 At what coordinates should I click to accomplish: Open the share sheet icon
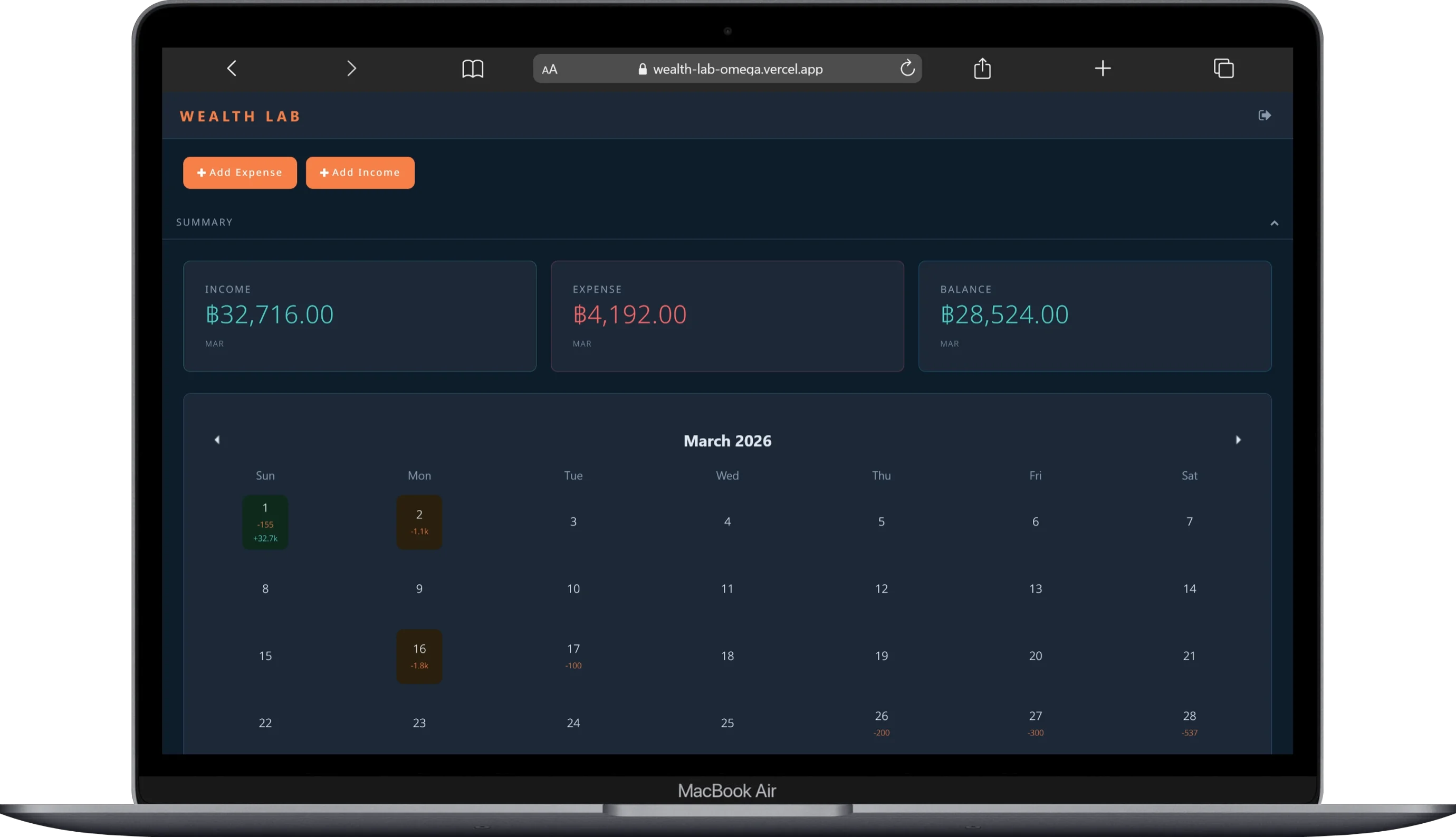pyautogui.click(x=983, y=68)
